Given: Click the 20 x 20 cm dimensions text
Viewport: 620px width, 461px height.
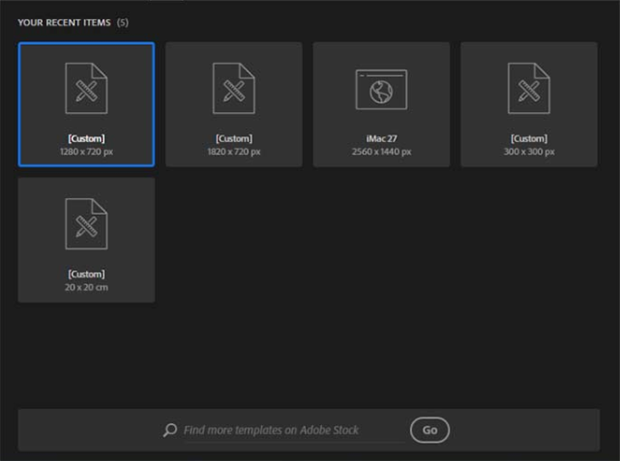Looking at the screenshot, I should pyautogui.click(x=86, y=287).
